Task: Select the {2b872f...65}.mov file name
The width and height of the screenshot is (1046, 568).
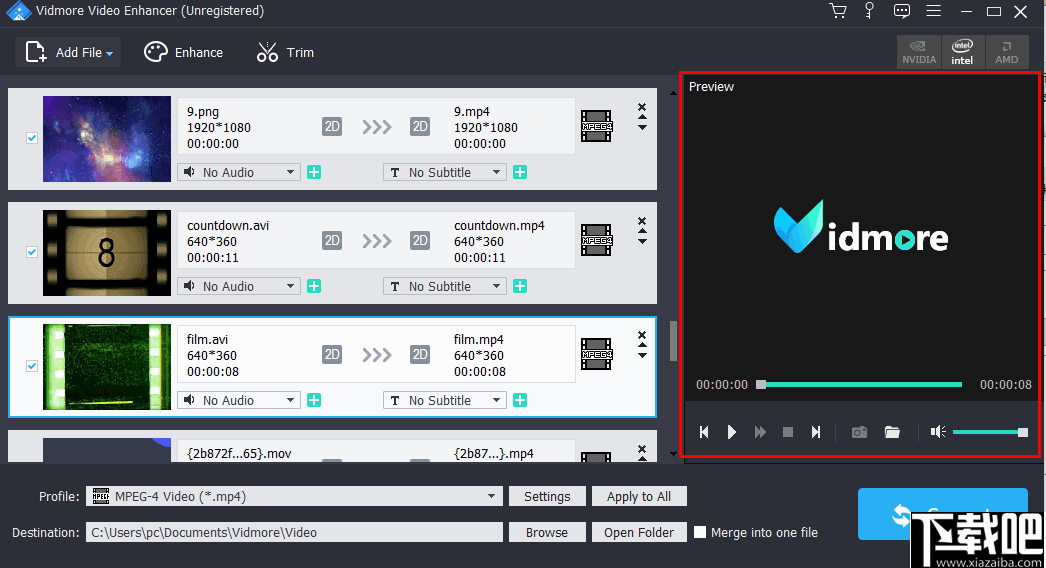Action: point(239,454)
